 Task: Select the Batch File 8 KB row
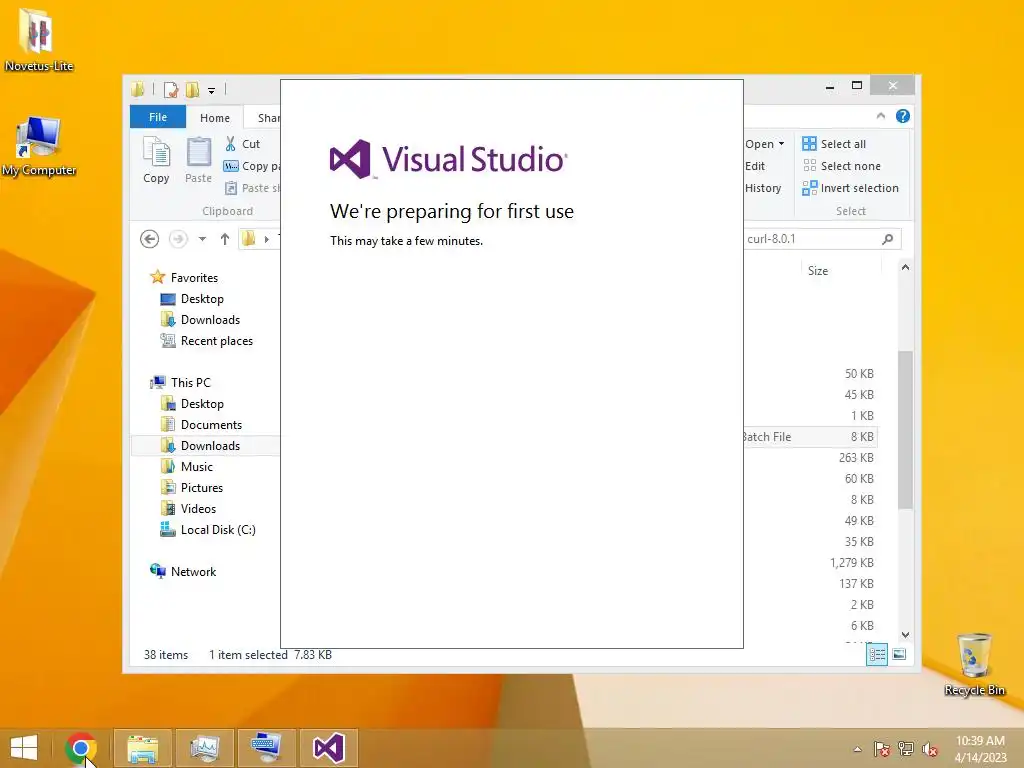pos(810,436)
